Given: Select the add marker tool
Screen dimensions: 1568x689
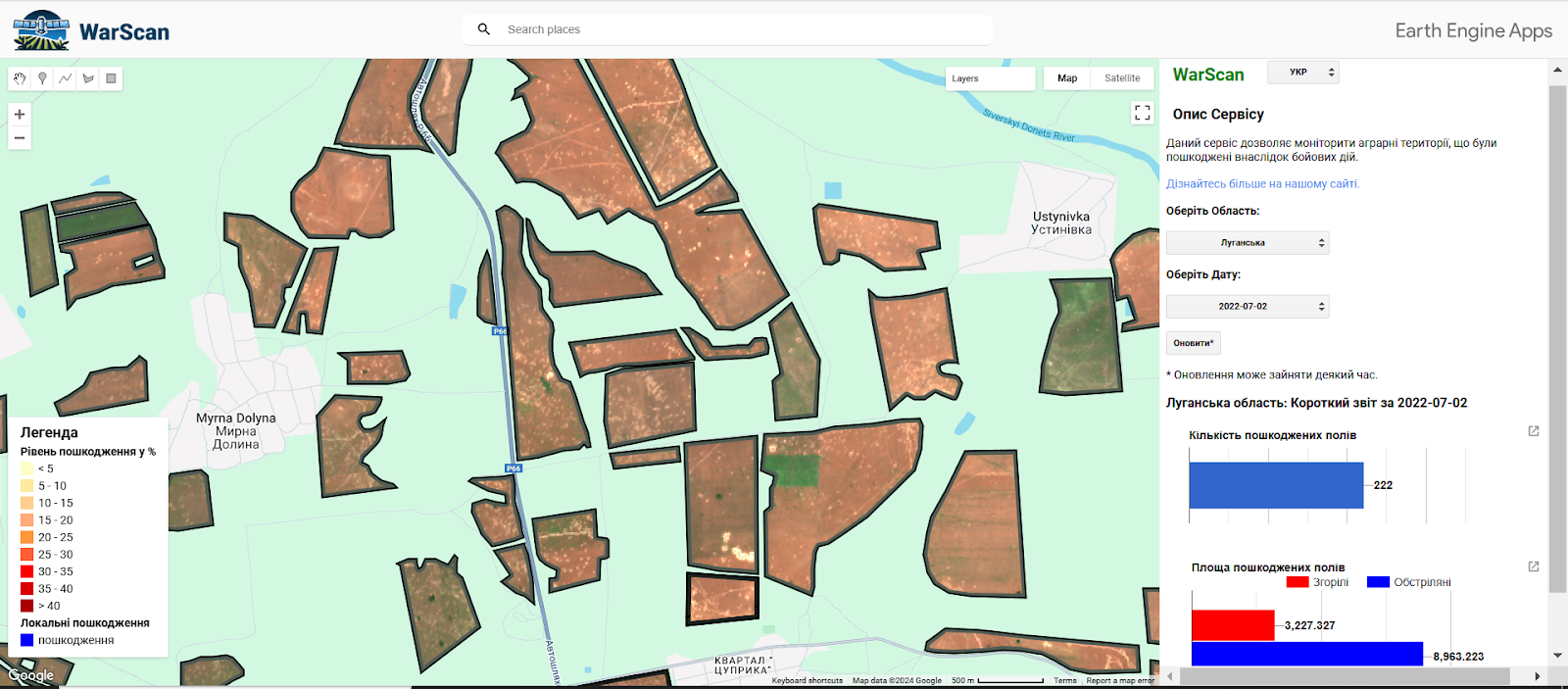Looking at the screenshot, I should [x=42, y=78].
